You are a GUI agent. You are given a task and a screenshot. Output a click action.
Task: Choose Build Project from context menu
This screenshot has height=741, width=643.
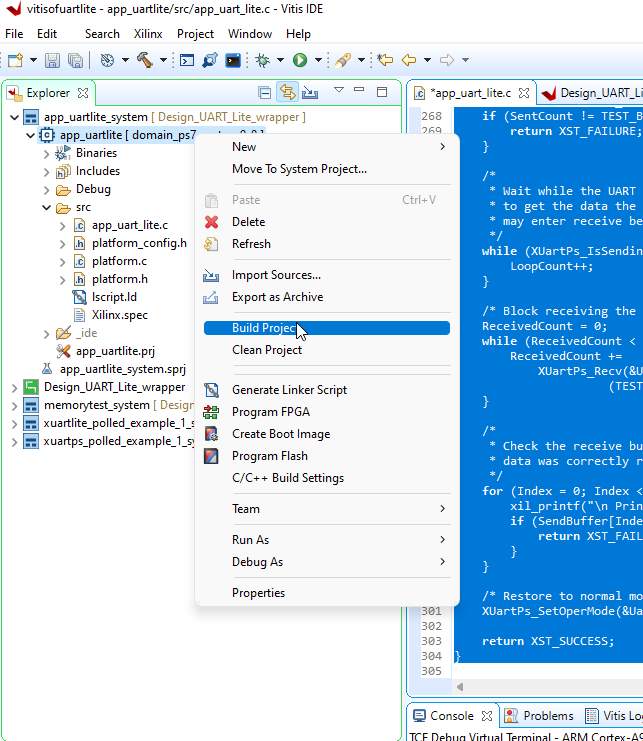327,328
